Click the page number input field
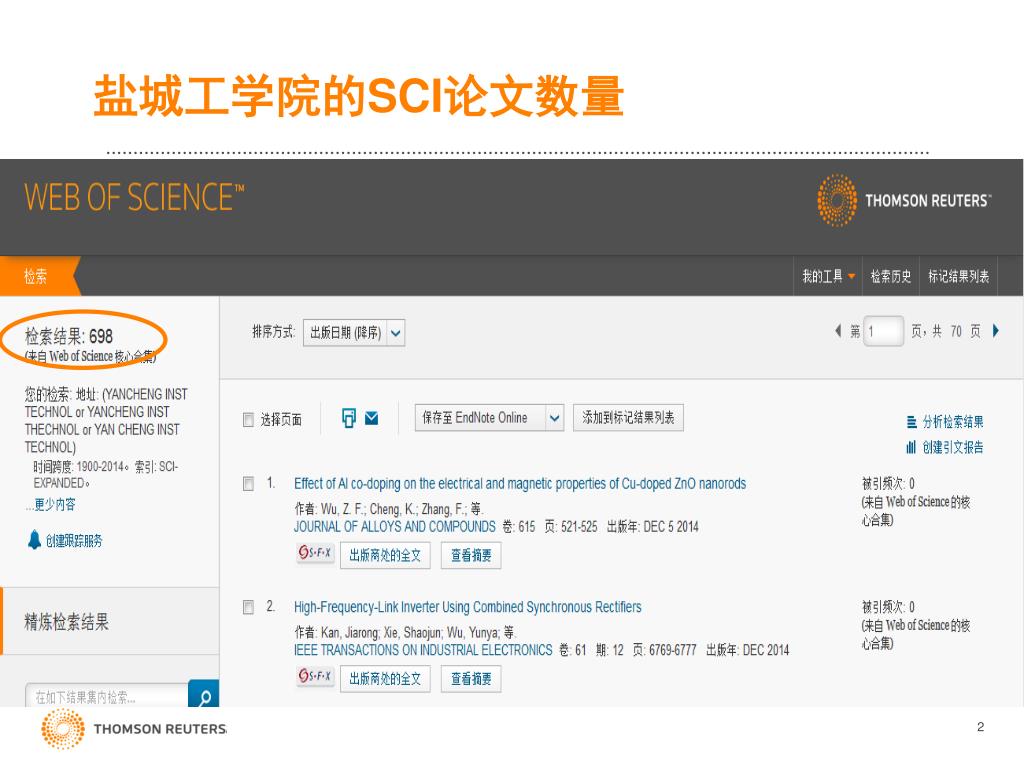The image size is (1024, 768). coord(884,331)
